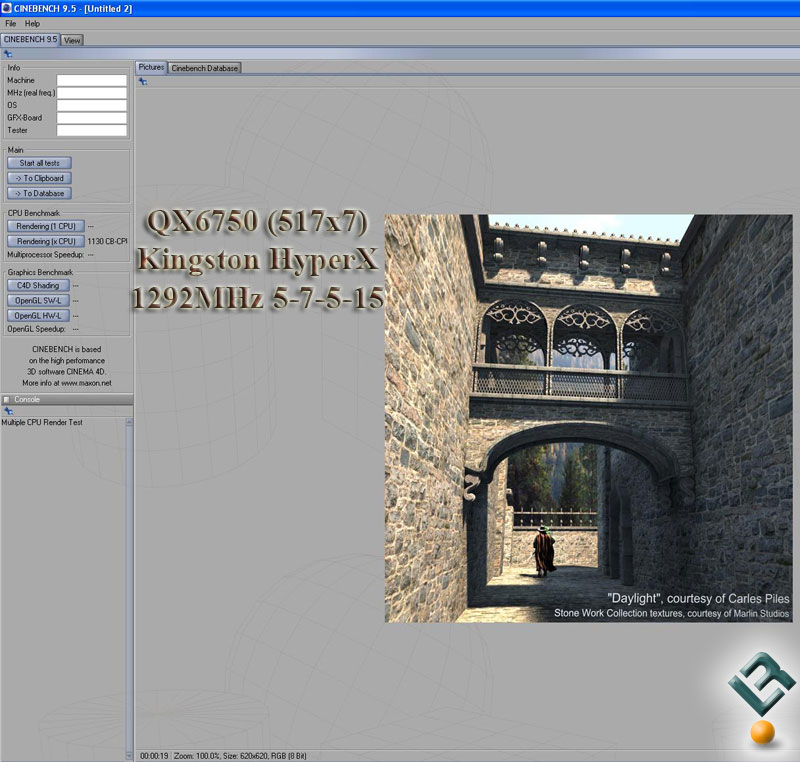Run the Rendering (1 CPU) test

(45, 226)
